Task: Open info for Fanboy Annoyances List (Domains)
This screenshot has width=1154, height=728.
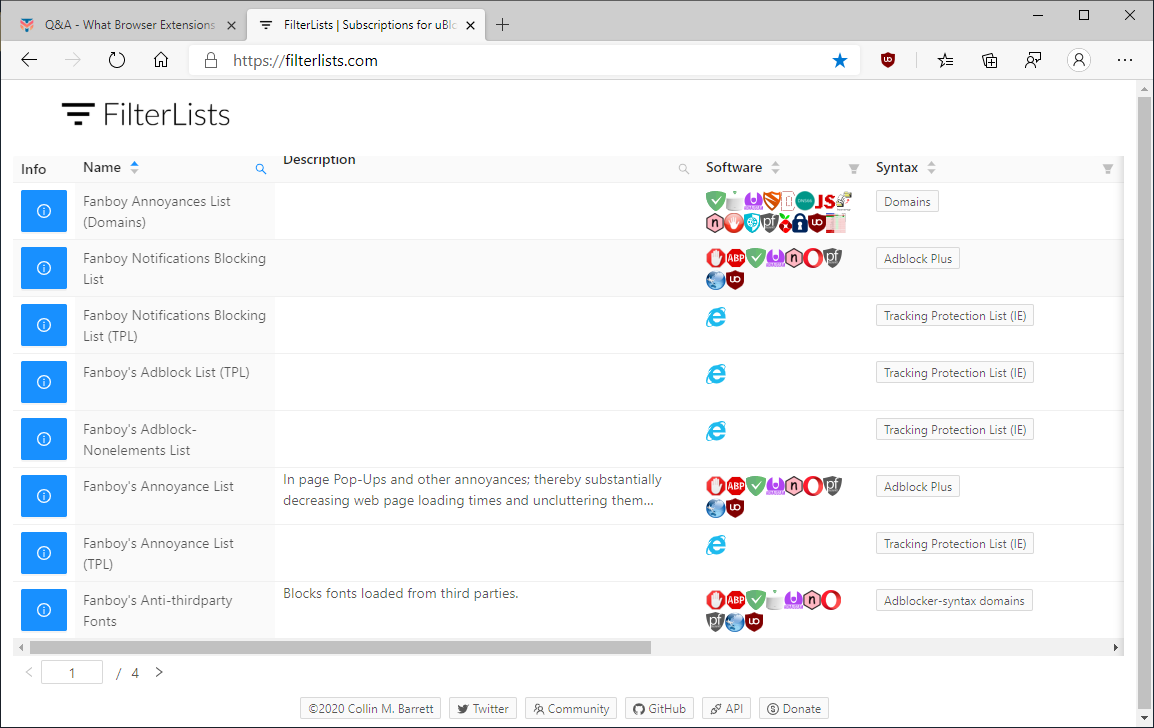Action: click(43, 211)
